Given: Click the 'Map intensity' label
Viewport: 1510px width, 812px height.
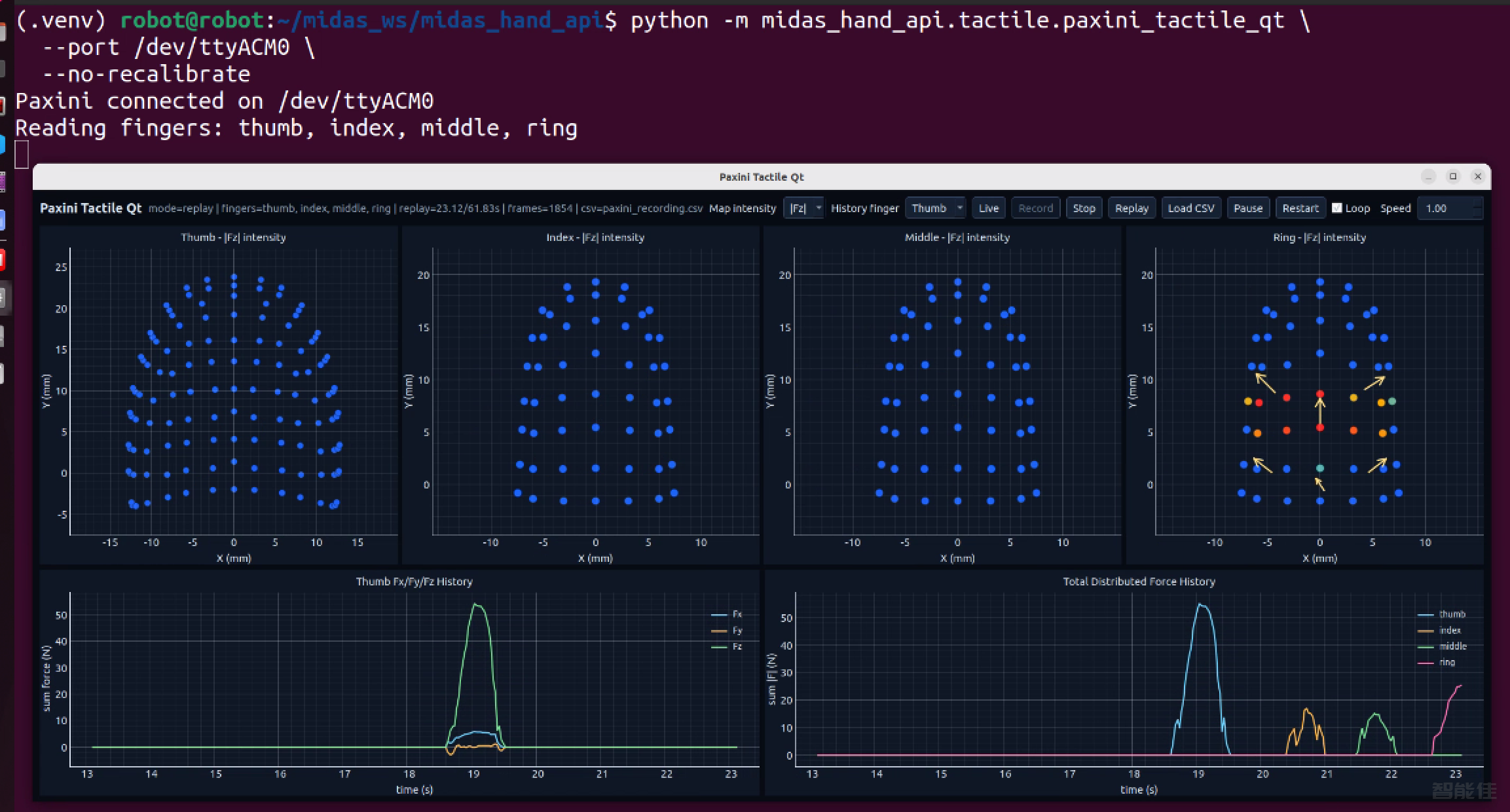Looking at the screenshot, I should (743, 208).
